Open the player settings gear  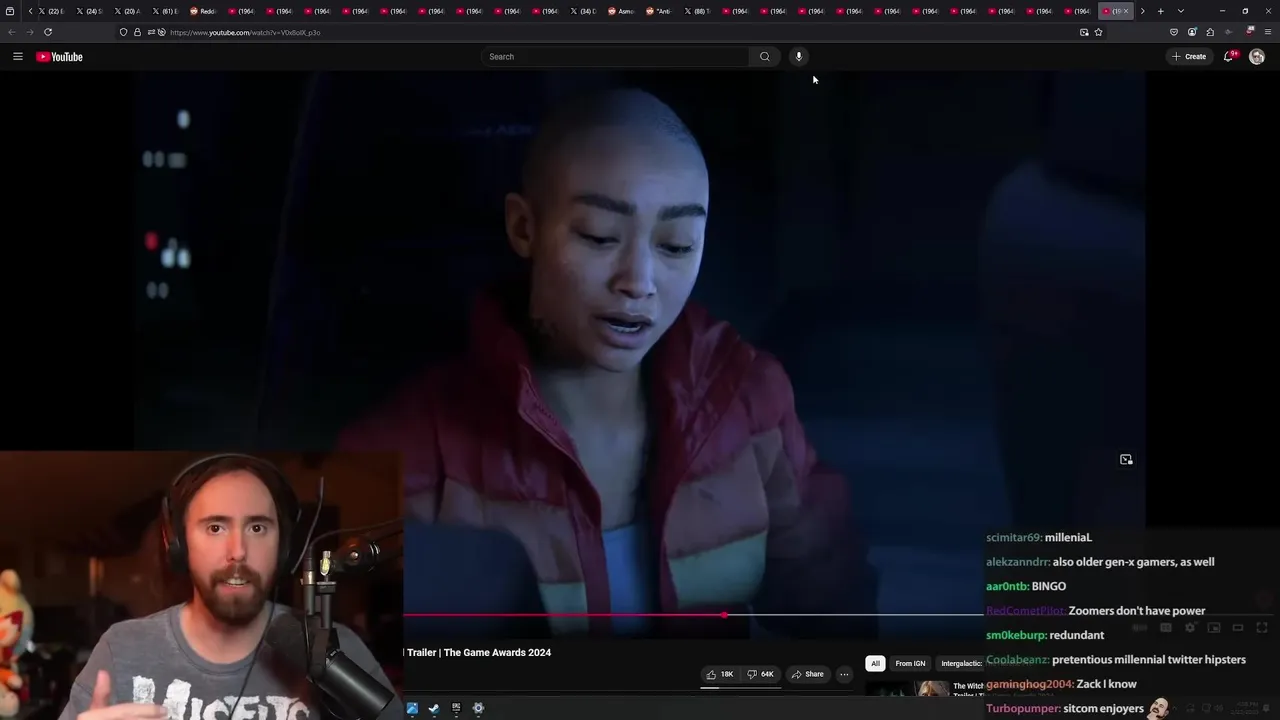point(1190,628)
